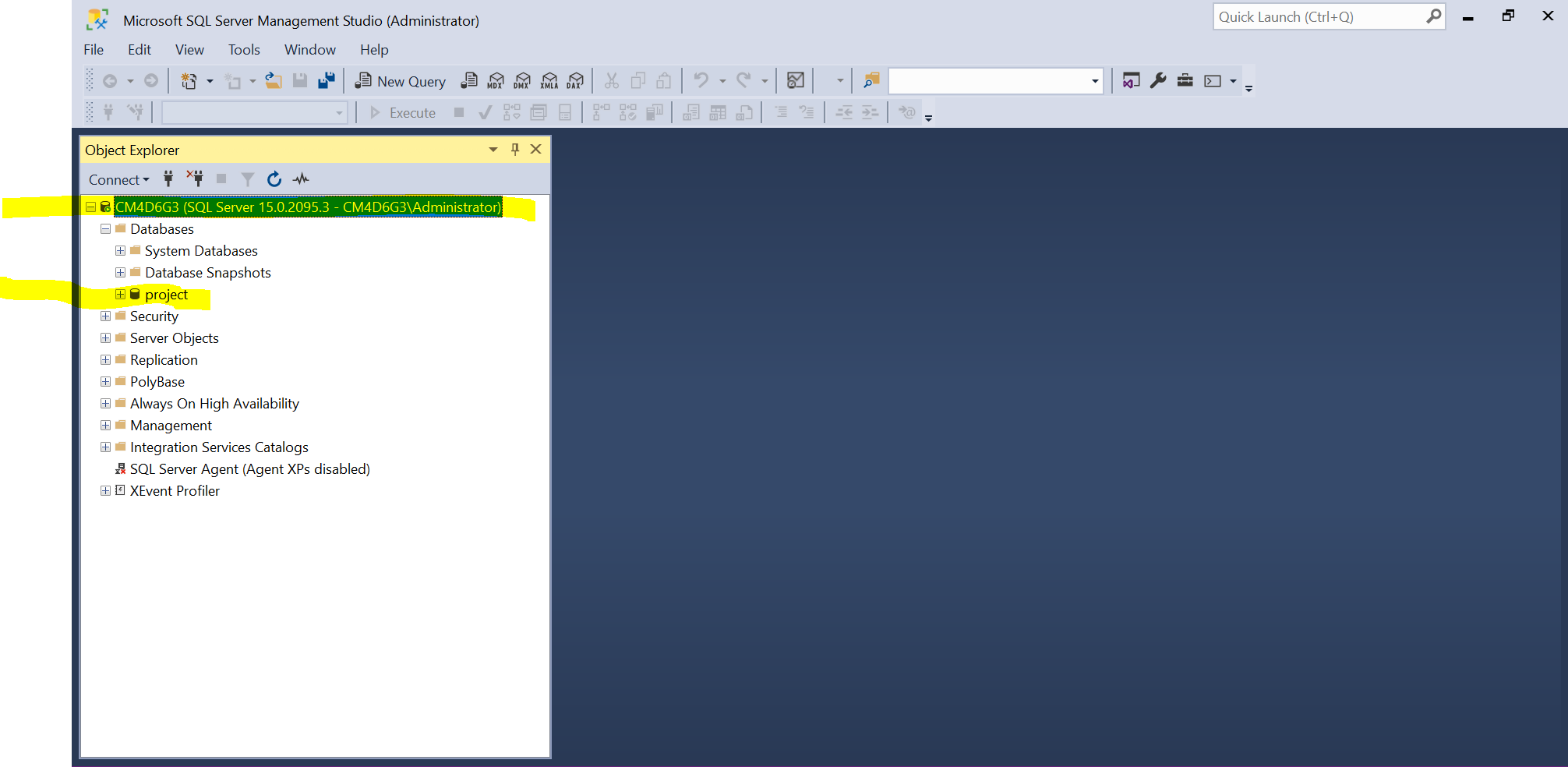
Task: Expand Always On High Availability folder
Action: click(105, 404)
